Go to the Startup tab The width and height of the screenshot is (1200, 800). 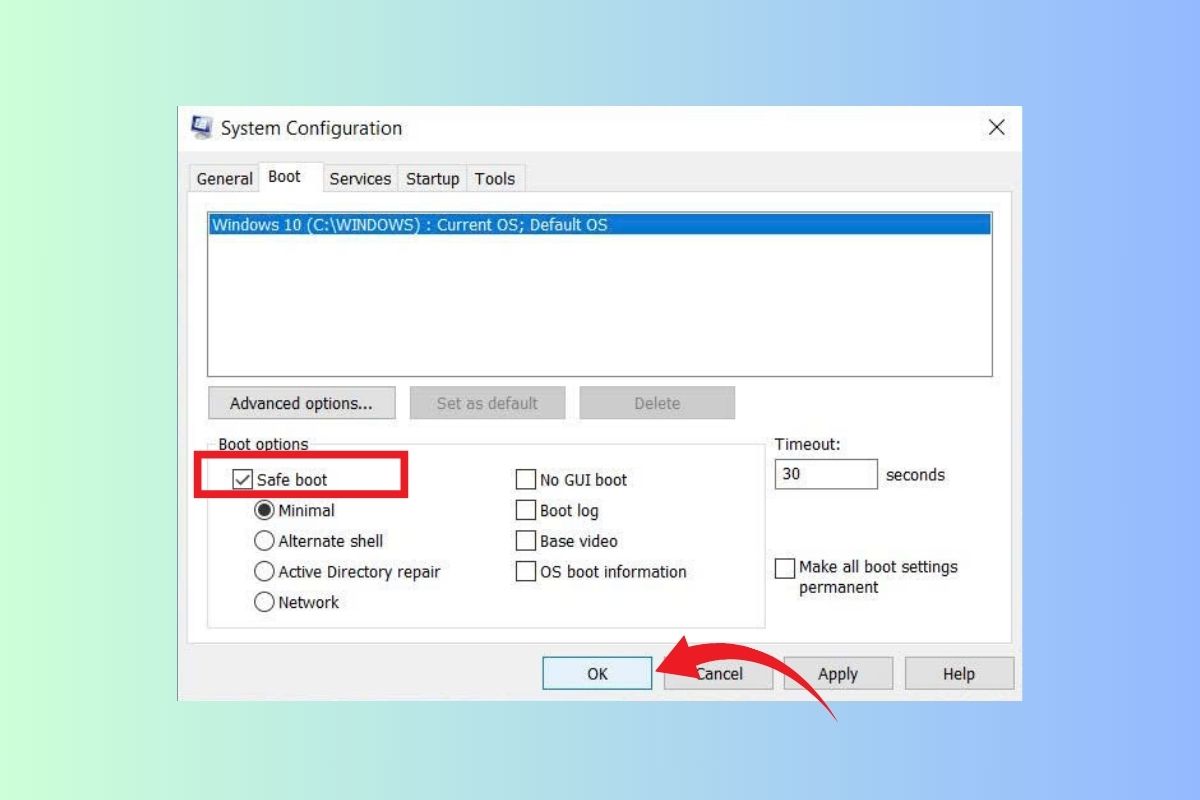[x=432, y=179]
